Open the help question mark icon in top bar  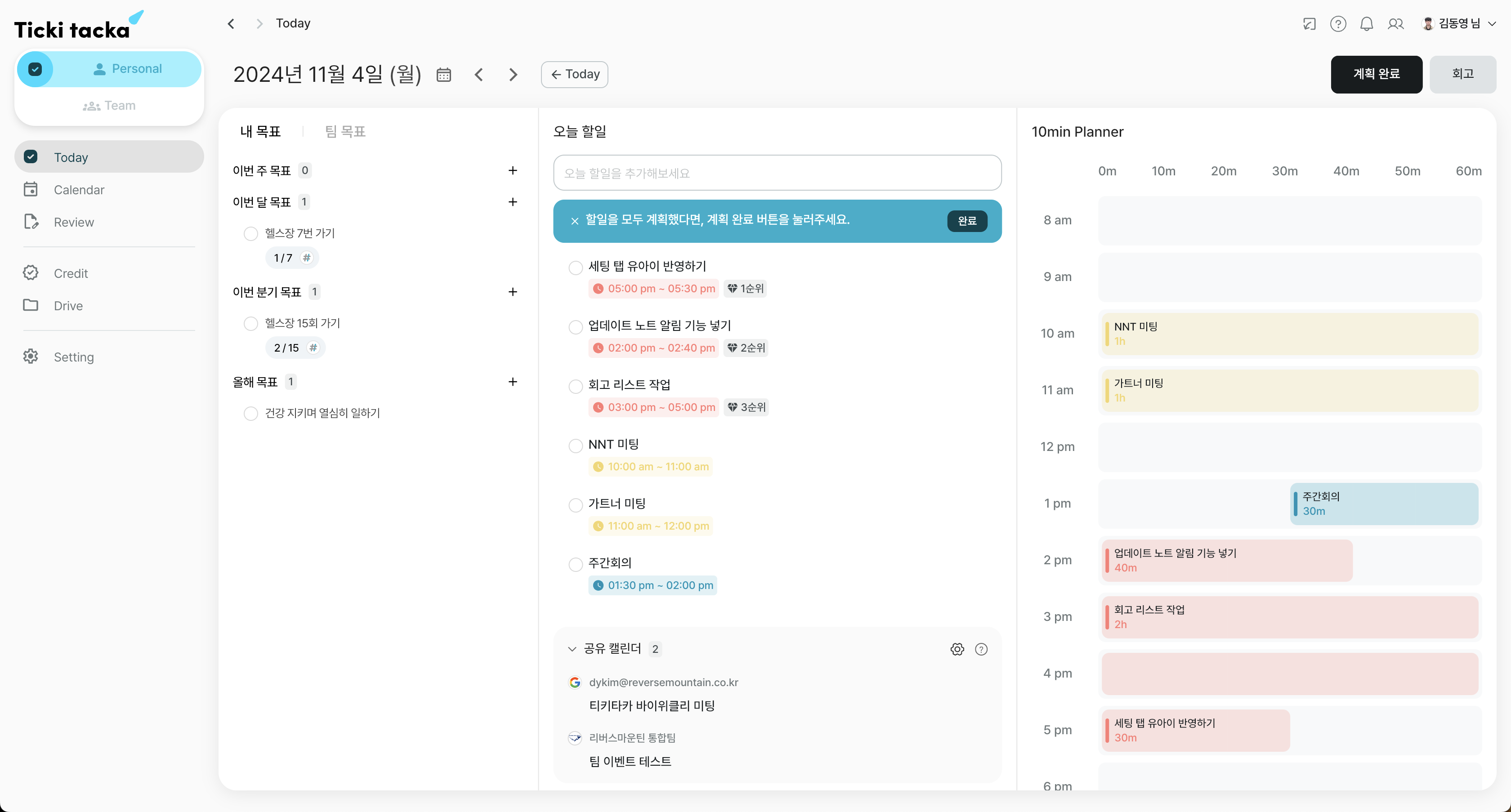point(1338,23)
